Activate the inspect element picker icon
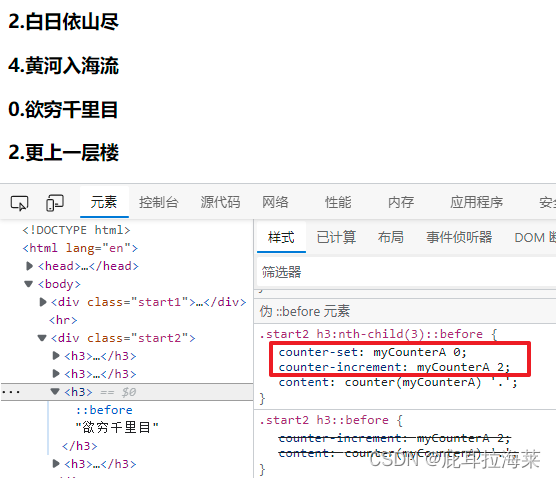 (19, 203)
